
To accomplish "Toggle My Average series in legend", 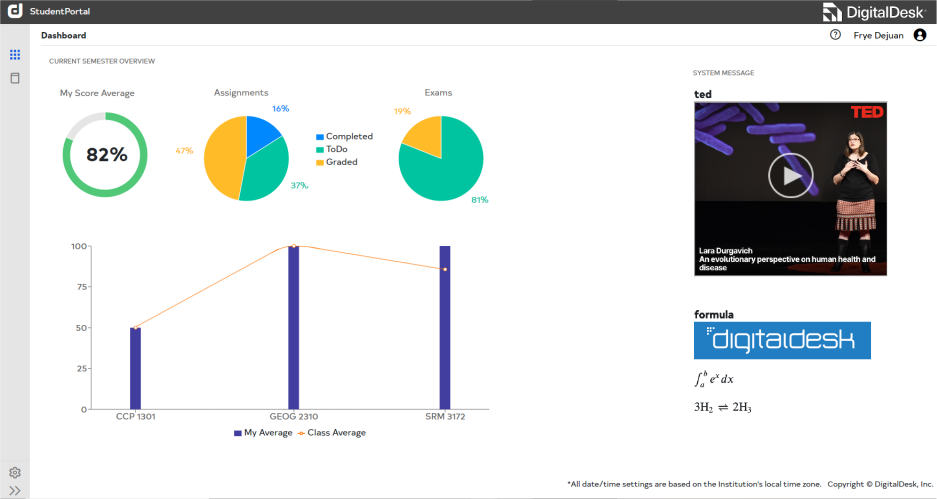I will (263, 433).
